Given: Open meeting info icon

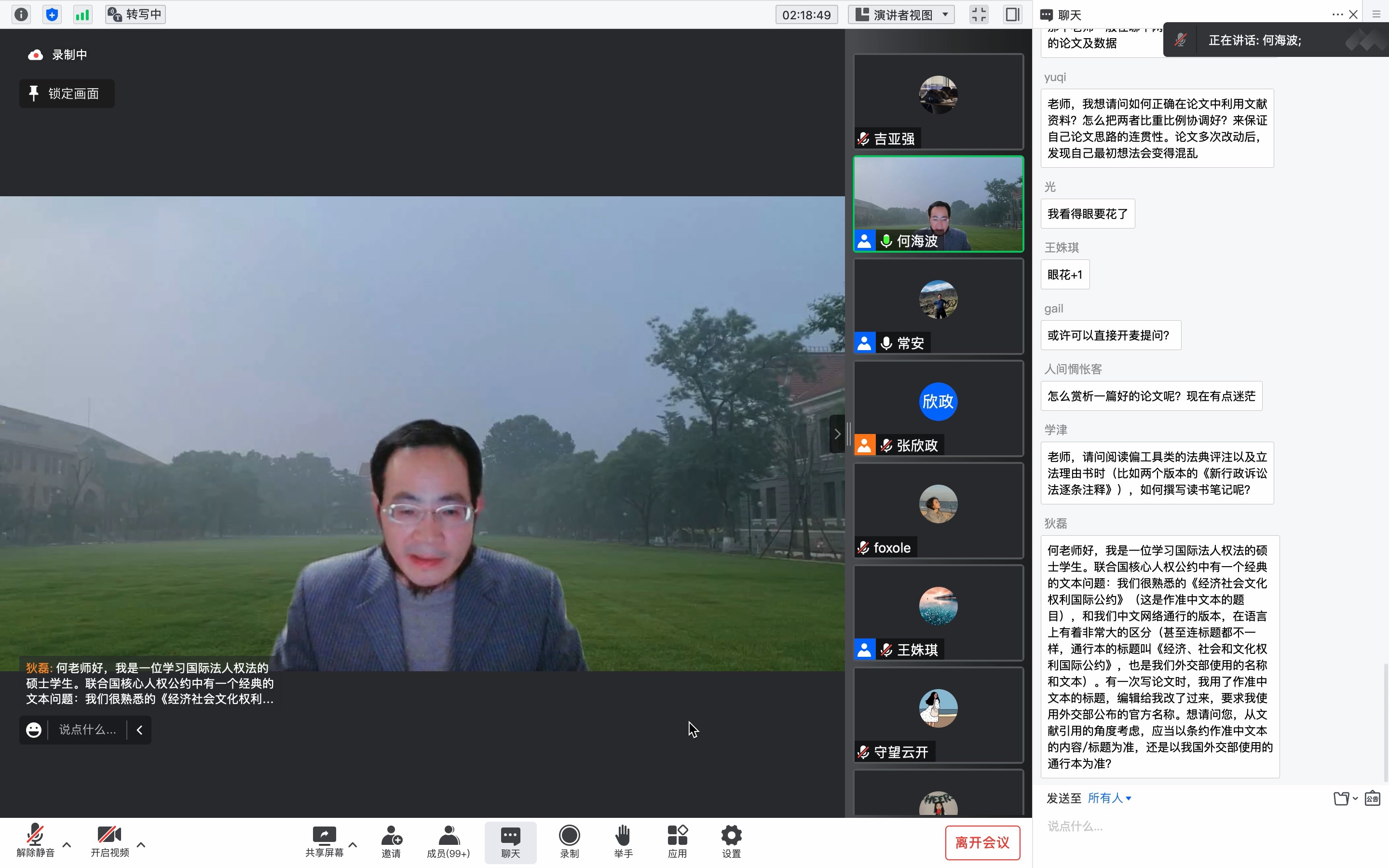Looking at the screenshot, I should [21, 14].
